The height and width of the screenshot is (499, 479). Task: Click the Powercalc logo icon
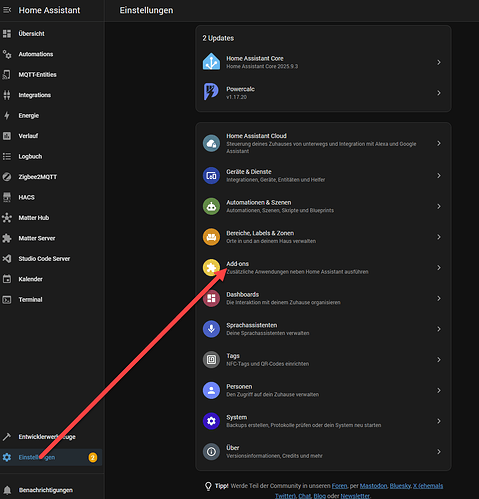(211, 92)
